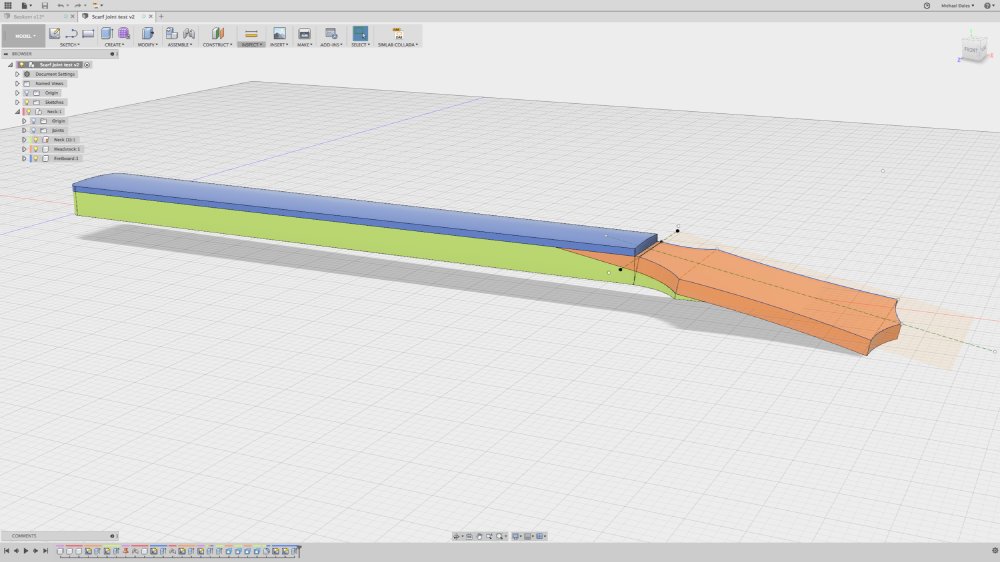Open the MODIFY menu

coord(147,45)
